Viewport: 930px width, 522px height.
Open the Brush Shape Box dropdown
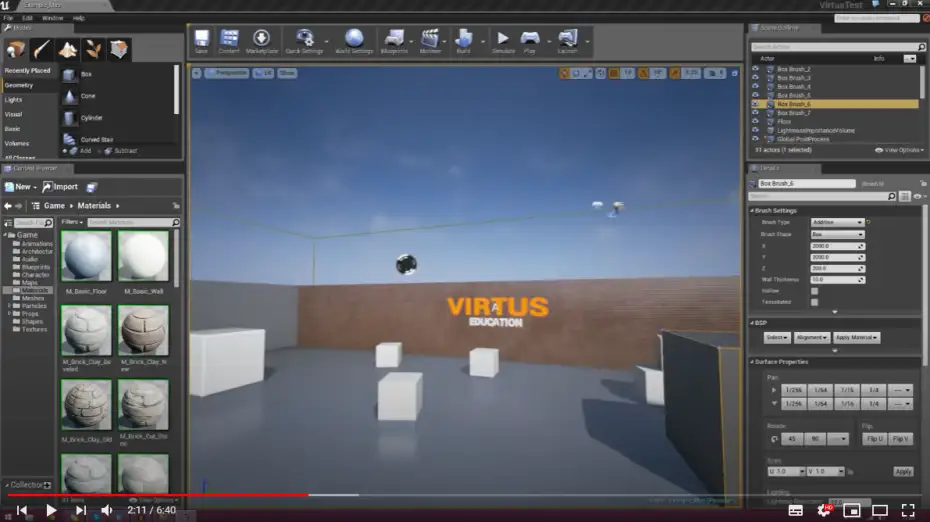837,234
